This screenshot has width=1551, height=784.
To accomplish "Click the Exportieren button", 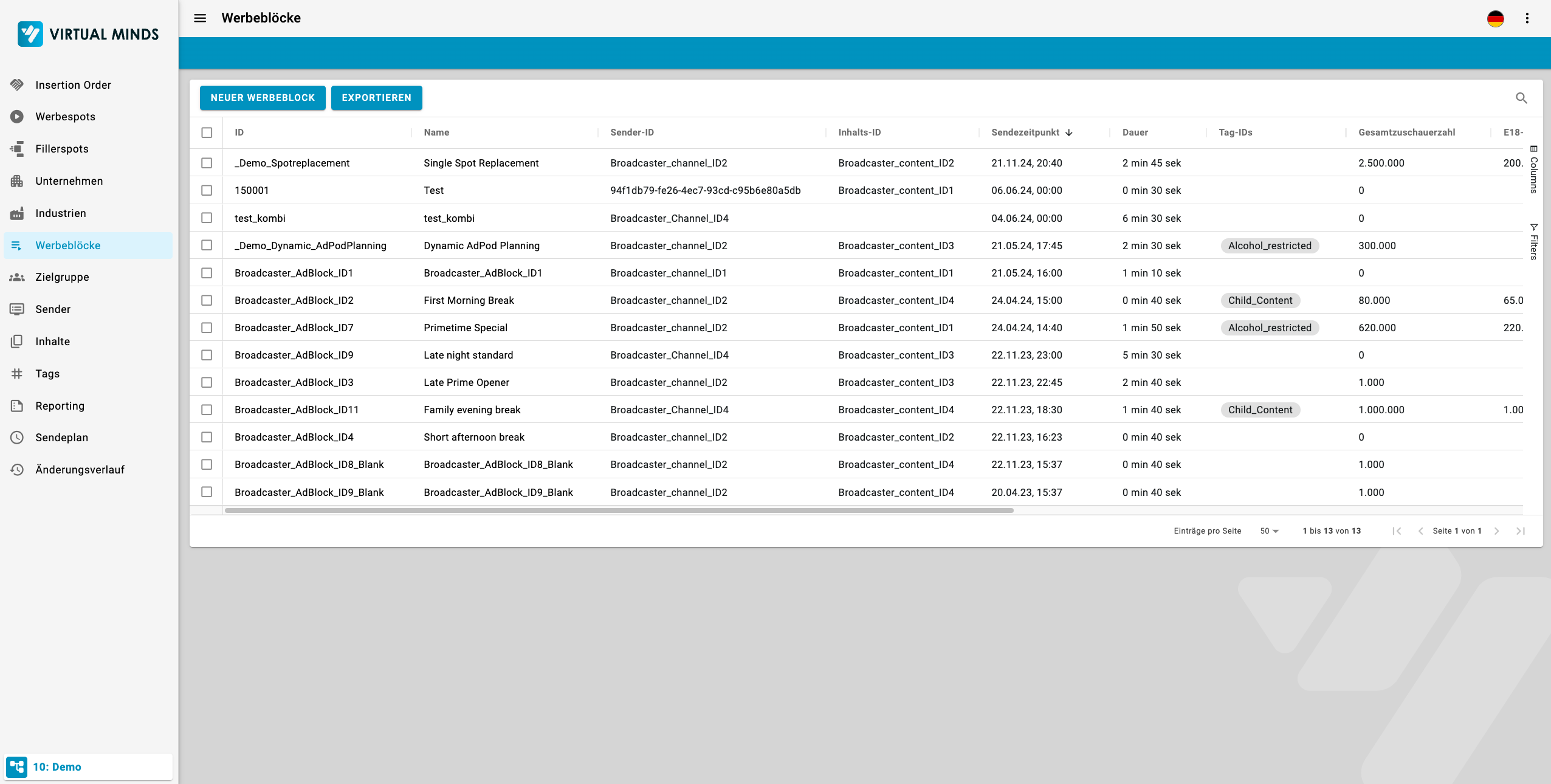I will (376, 98).
